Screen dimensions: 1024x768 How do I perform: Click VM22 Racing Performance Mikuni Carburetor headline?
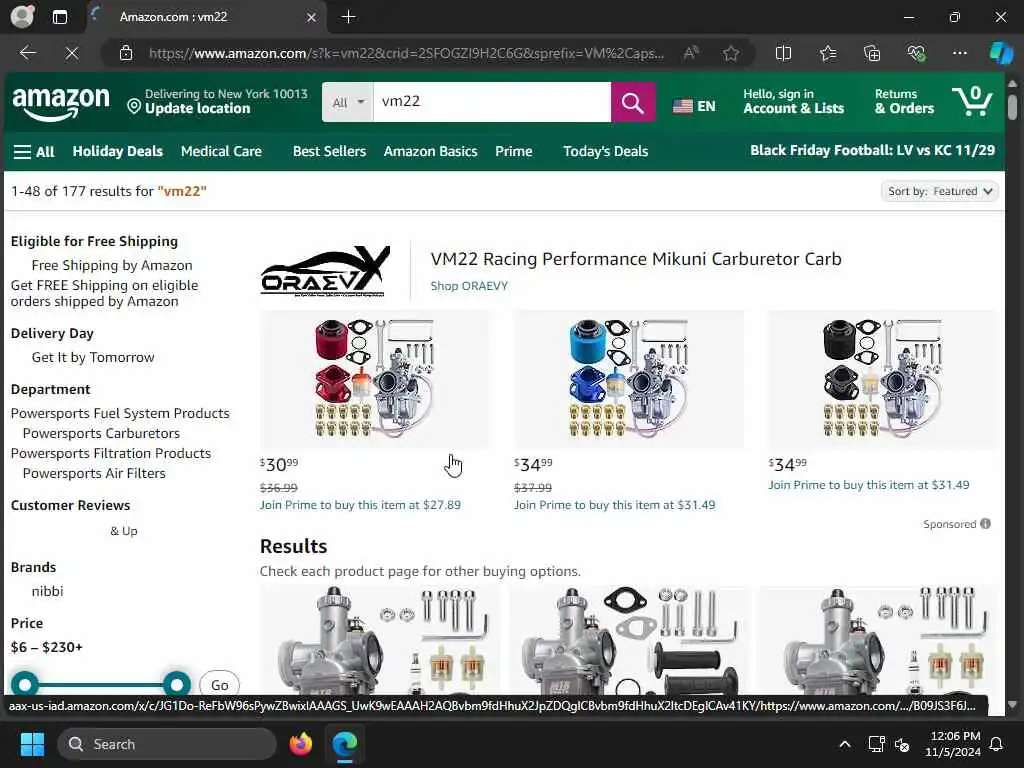tap(635, 259)
